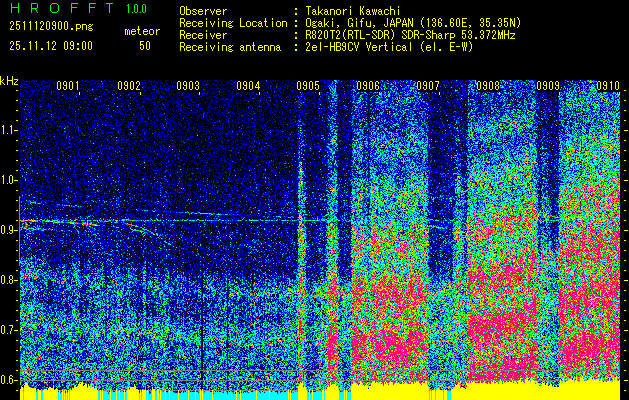Click the 0901 time marker
The image size is (629, 400).
(x=68, y=85)
